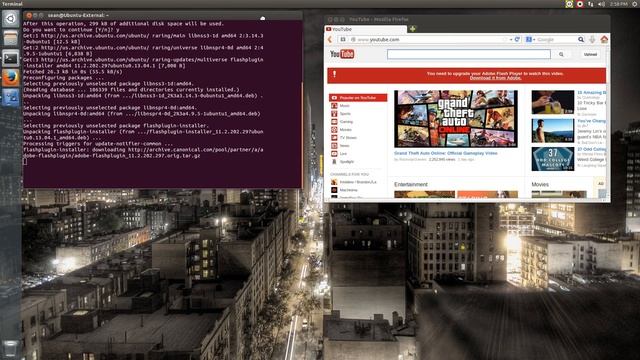640x360 pixels.
Task: Go back using Firefox back arrow
Action: (330, 40)
